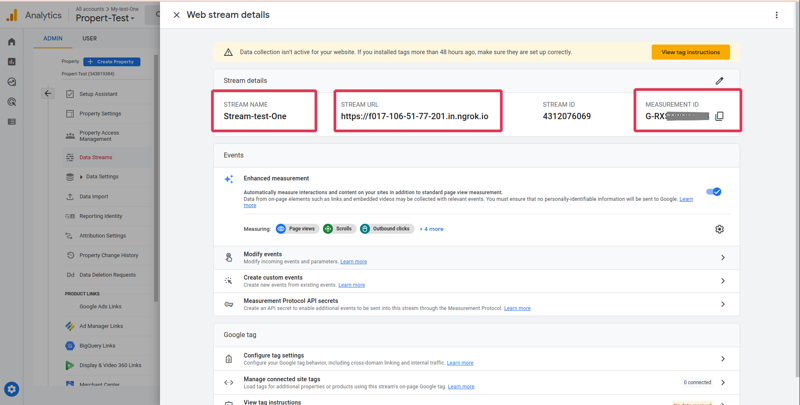
Task: Open Property Change History
Action: pos(109,255)
